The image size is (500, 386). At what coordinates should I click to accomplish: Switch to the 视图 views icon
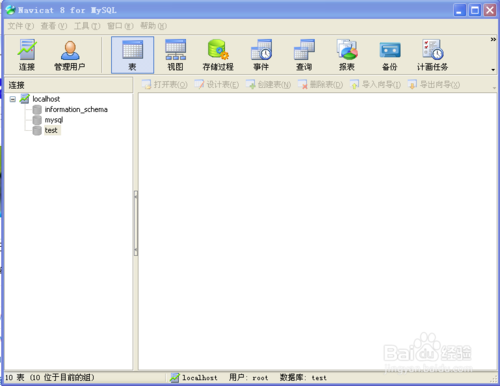(175, 55)
